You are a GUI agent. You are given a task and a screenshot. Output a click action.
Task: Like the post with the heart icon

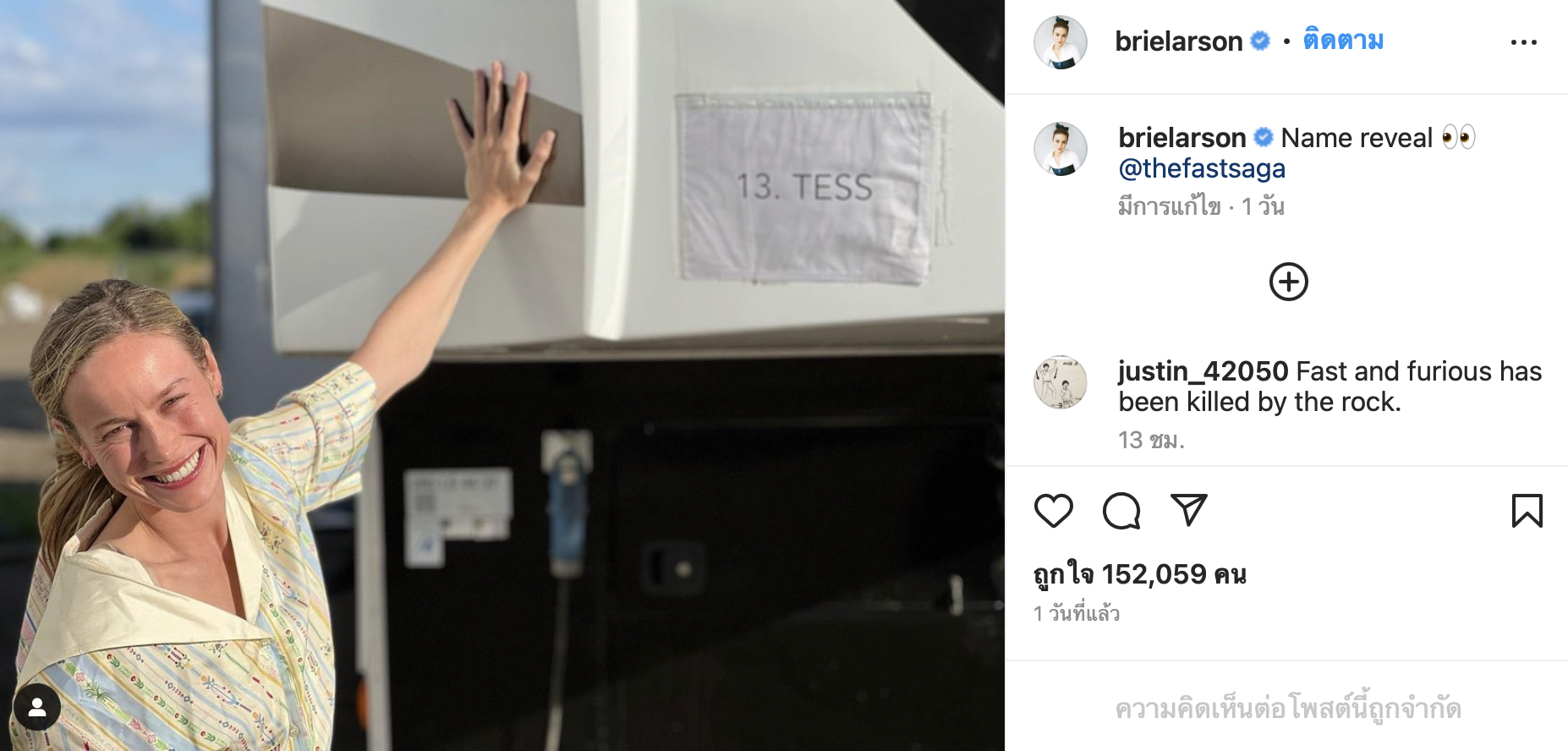click(x=1053, y=511)
